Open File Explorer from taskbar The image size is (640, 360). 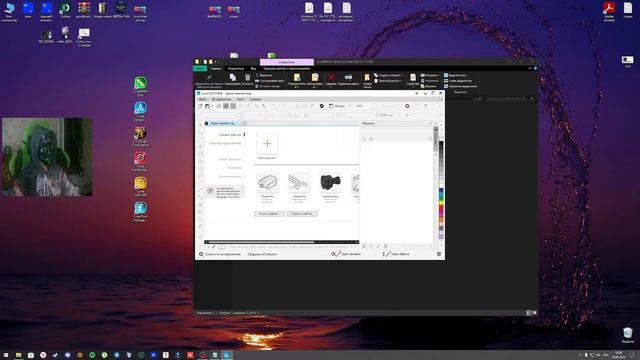pos(18,355)
